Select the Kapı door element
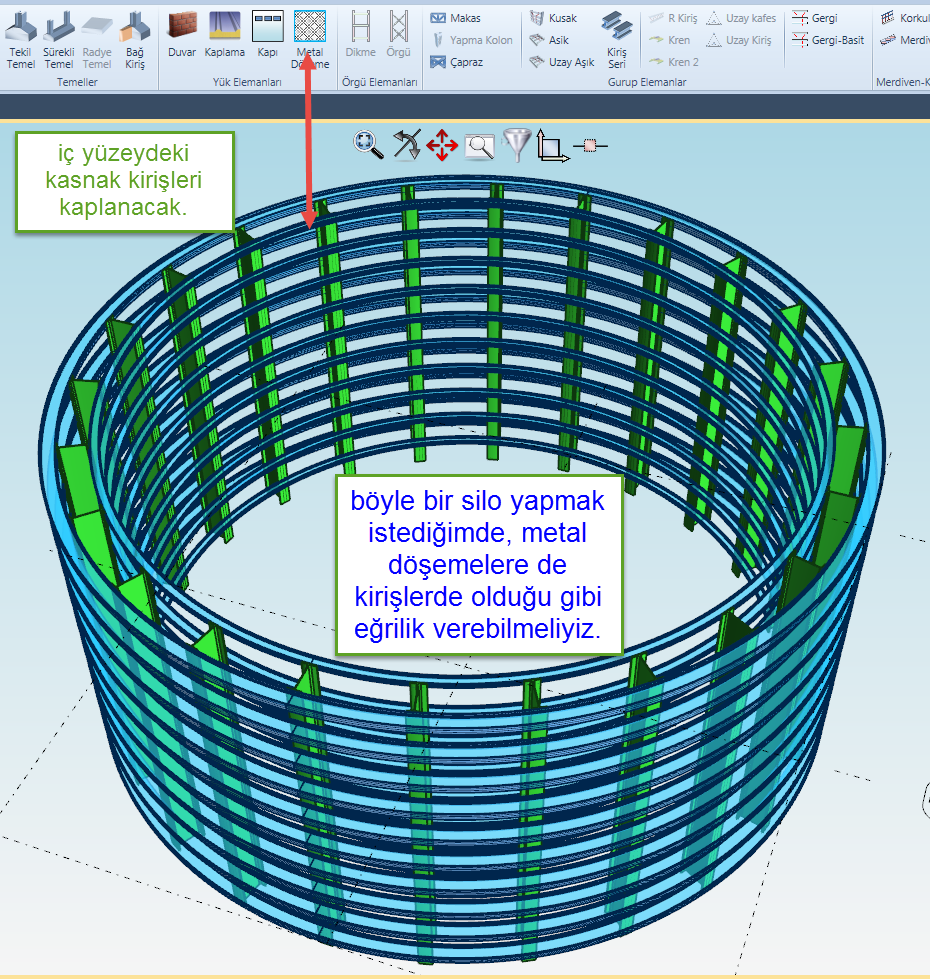The height and width of the screenshot is (979, 930). (x=268, y=36)
